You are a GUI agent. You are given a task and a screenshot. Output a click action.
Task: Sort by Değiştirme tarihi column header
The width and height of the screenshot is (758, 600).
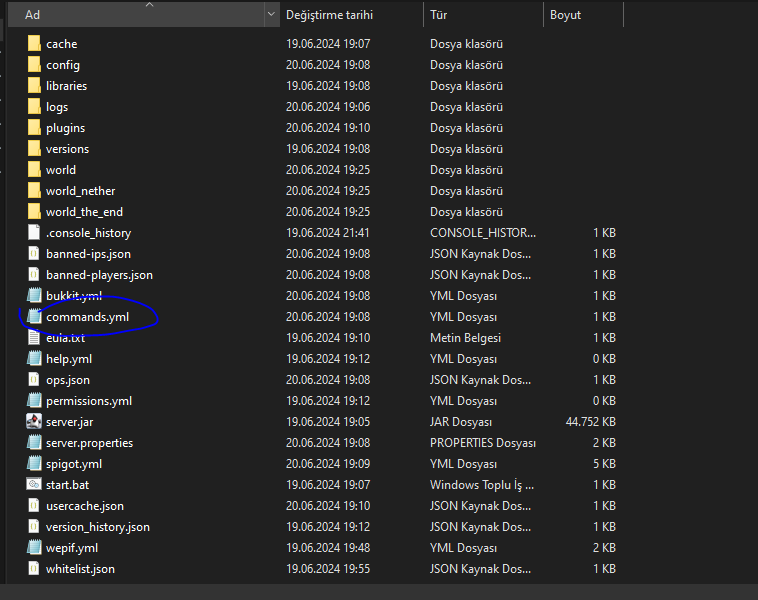coord(351,15)
